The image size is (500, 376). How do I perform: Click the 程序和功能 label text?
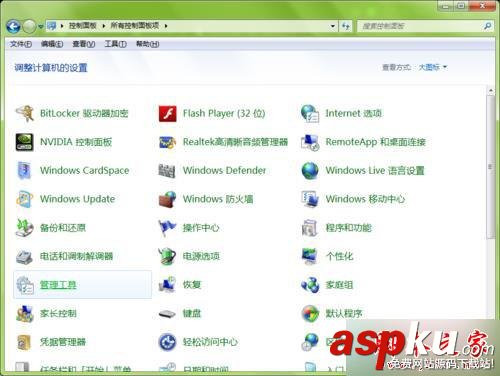pyautogui.click(x=348, y=228)
